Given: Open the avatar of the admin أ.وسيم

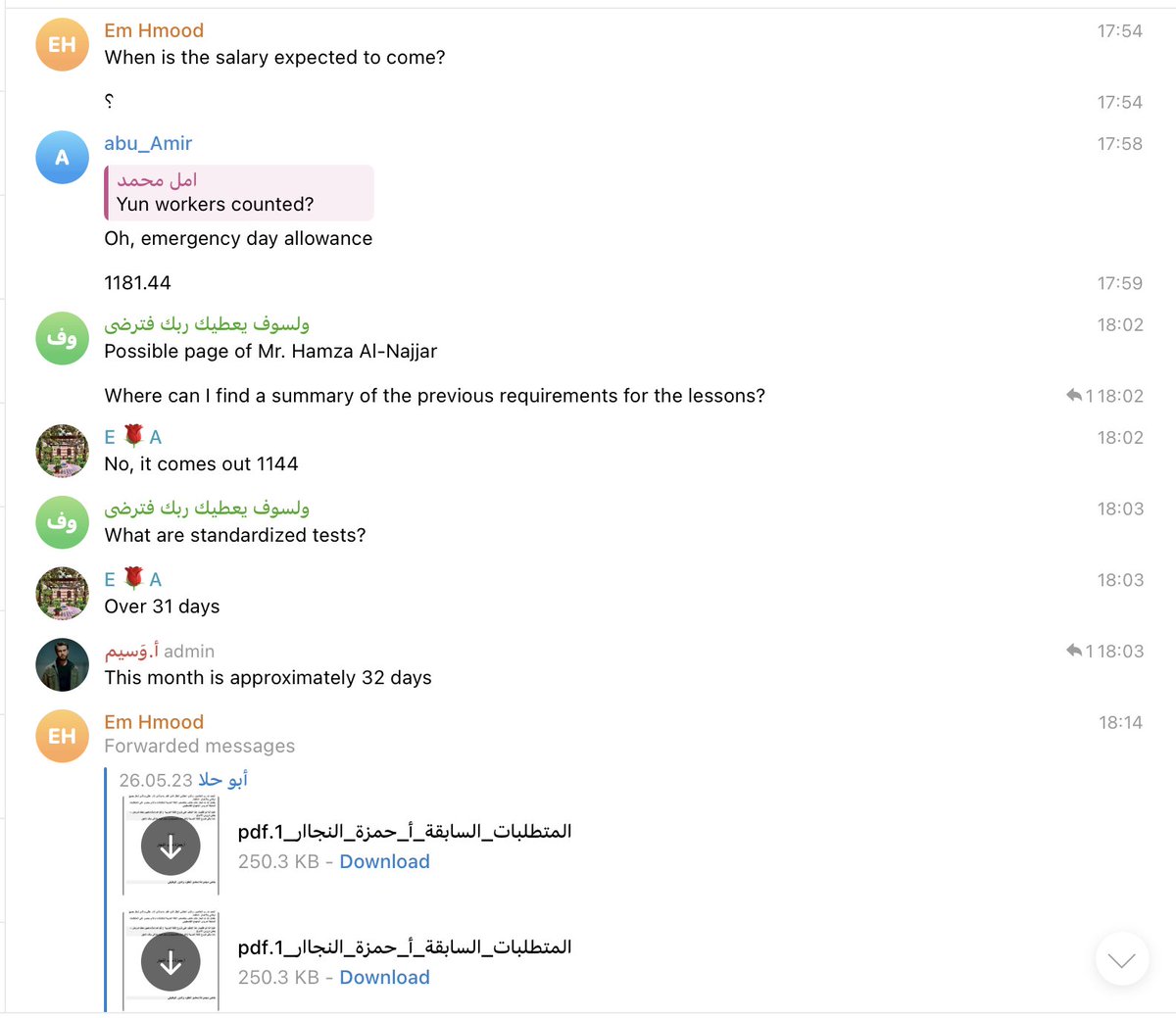Looking at the screenshot, I should 62,664.
